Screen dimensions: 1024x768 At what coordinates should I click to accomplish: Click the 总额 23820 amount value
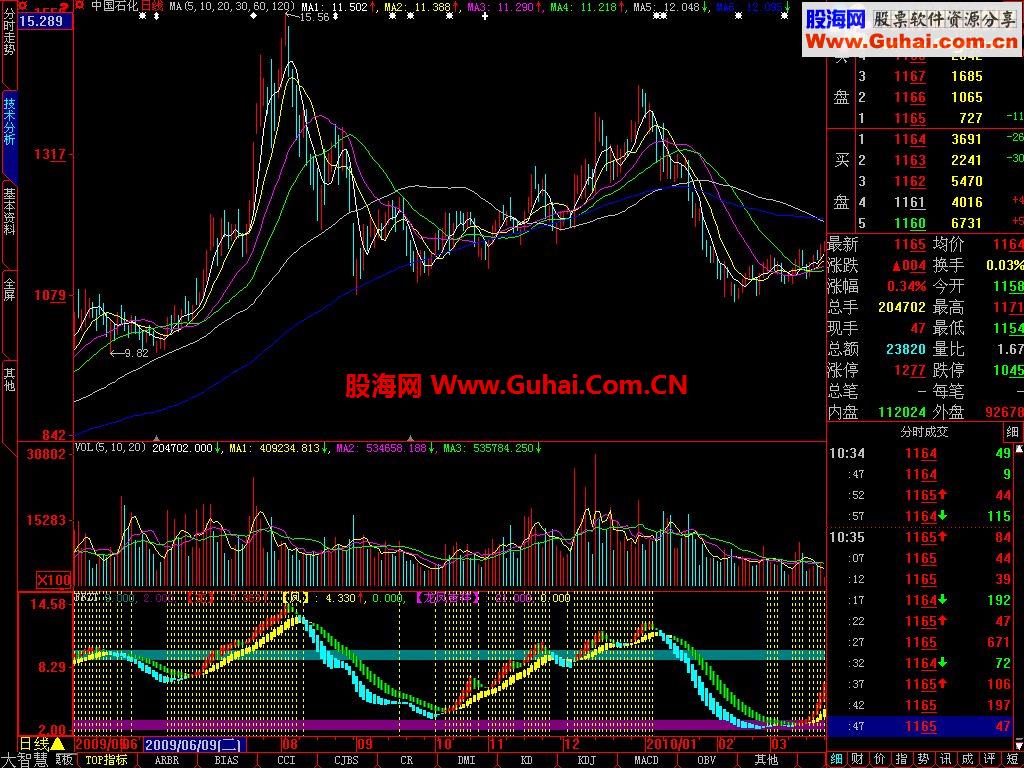click(906, 349)
